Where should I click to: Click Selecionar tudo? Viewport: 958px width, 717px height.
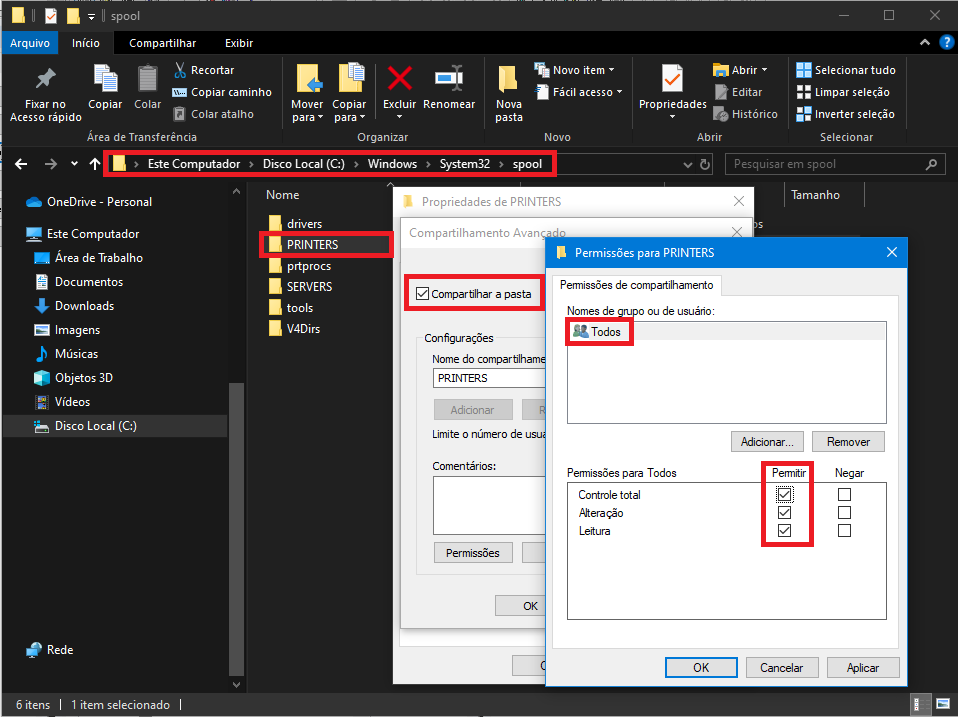[846, 70]
